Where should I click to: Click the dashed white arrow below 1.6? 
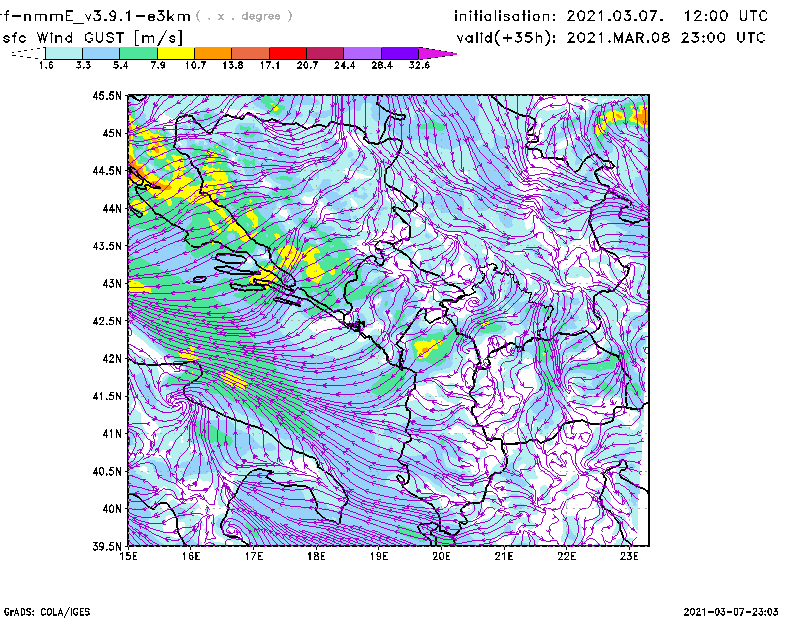[x=28, y=53]
